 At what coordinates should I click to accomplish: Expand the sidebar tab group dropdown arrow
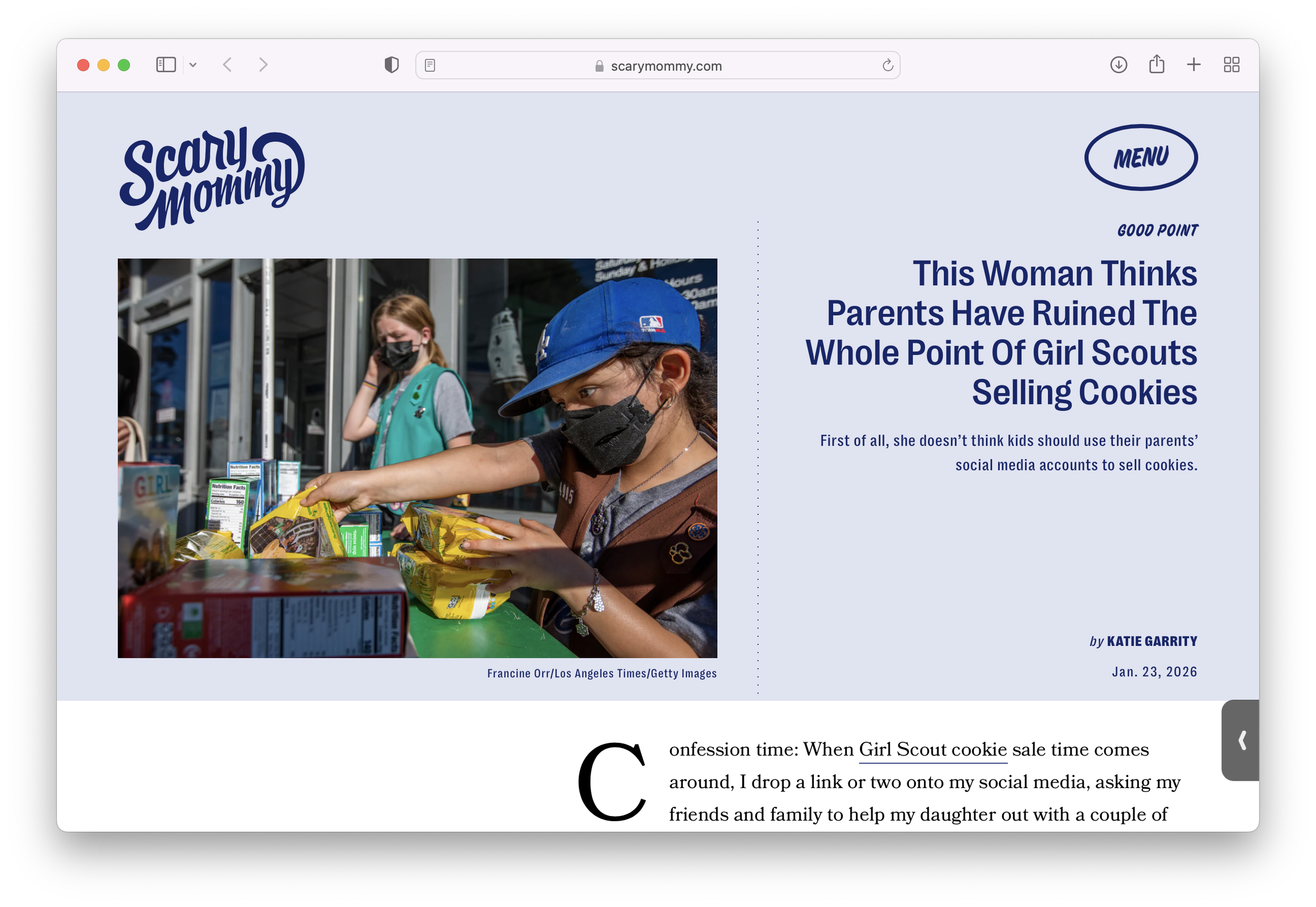click(x=193, y=65)
